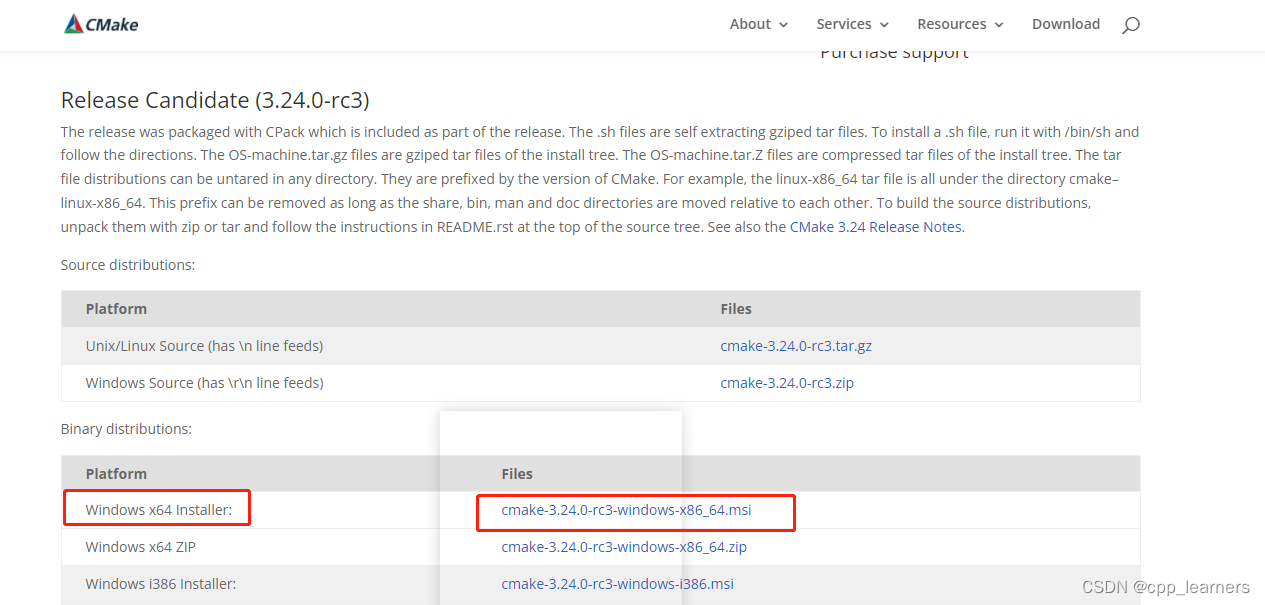The width and height of the screenshot is (1265, 605).
Task: Open the Download menu item
Action: (1066, 23)
